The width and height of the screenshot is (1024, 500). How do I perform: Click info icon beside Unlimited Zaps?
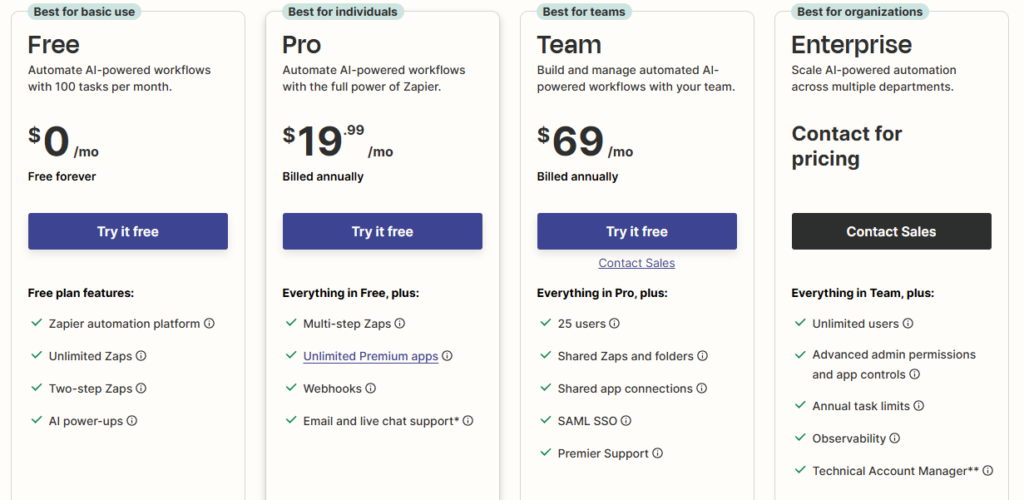click(141, 356)
